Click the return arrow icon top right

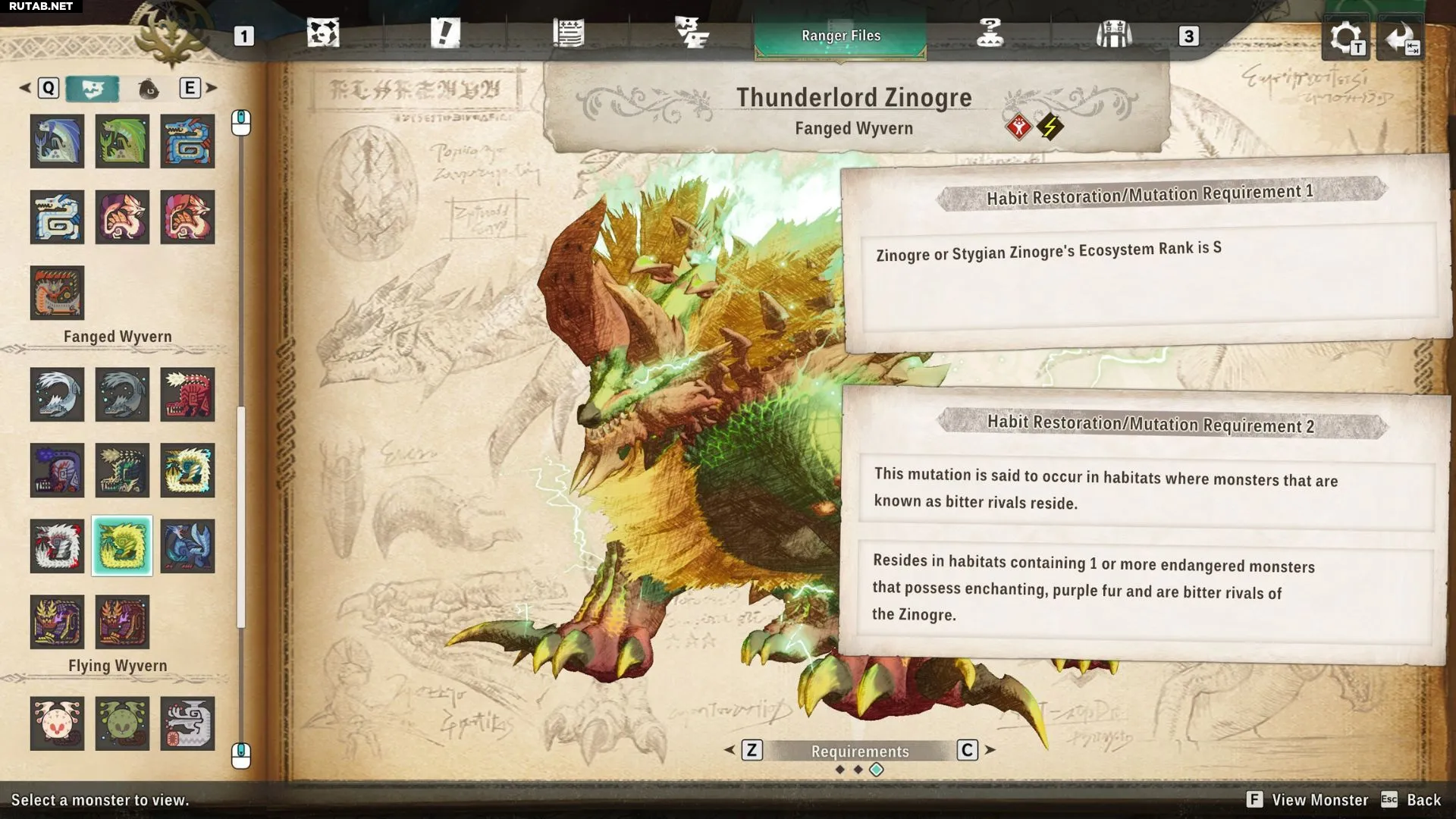pos(1401,38)
